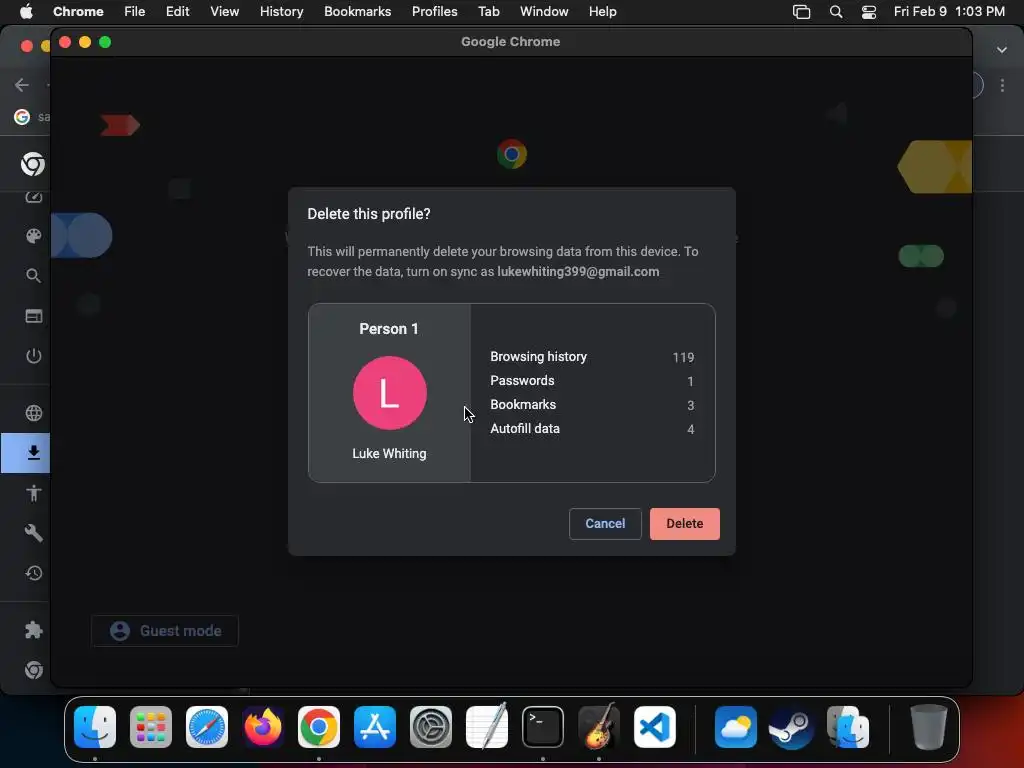
Task: Open the File menu
Action: 135,12
